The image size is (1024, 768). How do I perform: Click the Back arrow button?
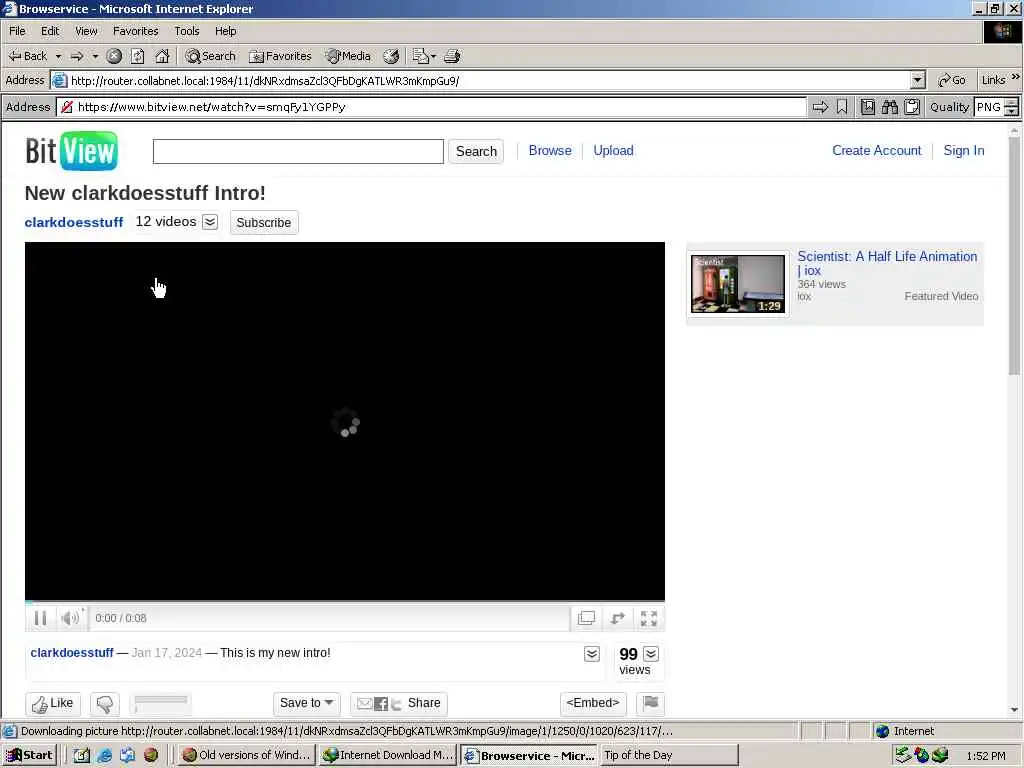(x=27, y=56)
